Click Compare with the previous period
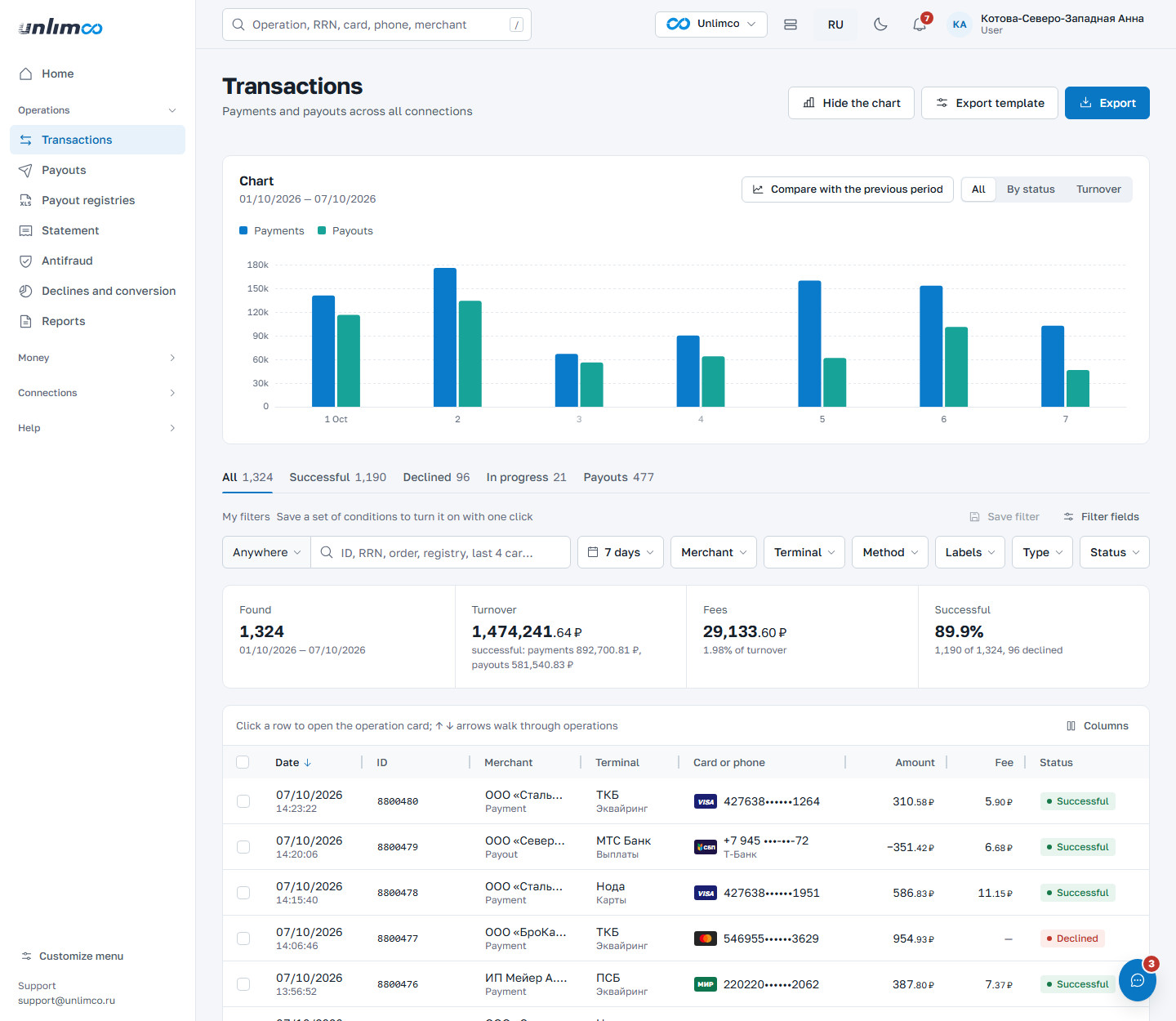 (847, 189)
